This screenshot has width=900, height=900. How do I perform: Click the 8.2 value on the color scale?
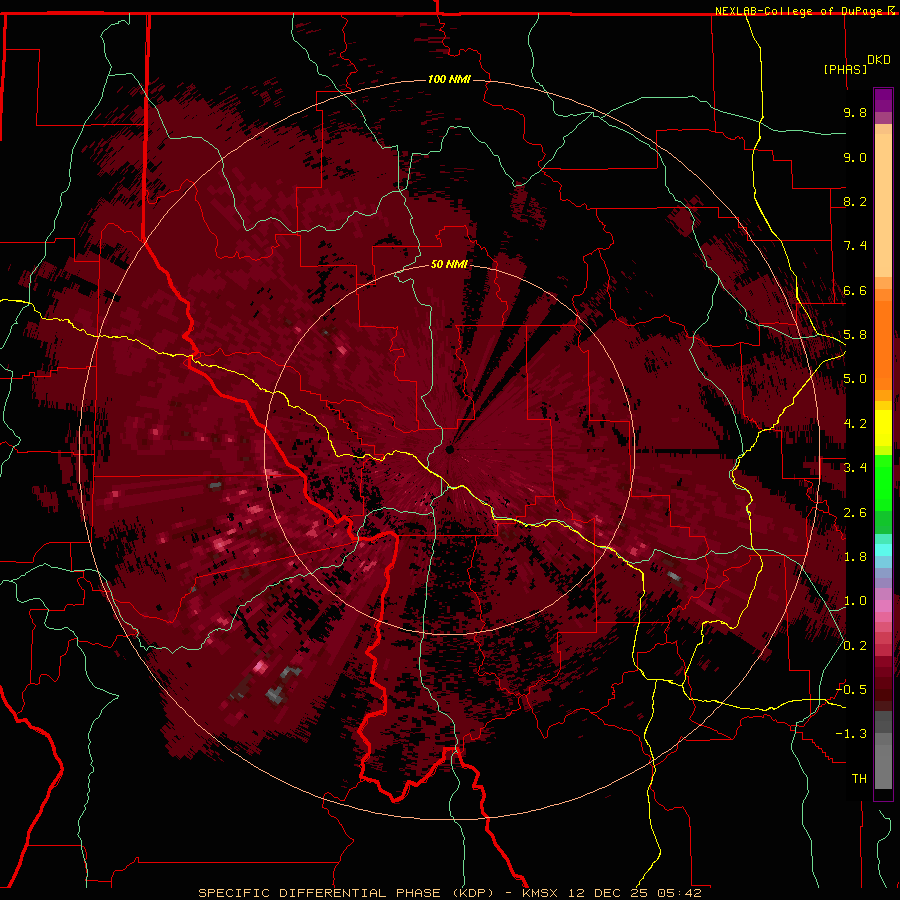855,201
